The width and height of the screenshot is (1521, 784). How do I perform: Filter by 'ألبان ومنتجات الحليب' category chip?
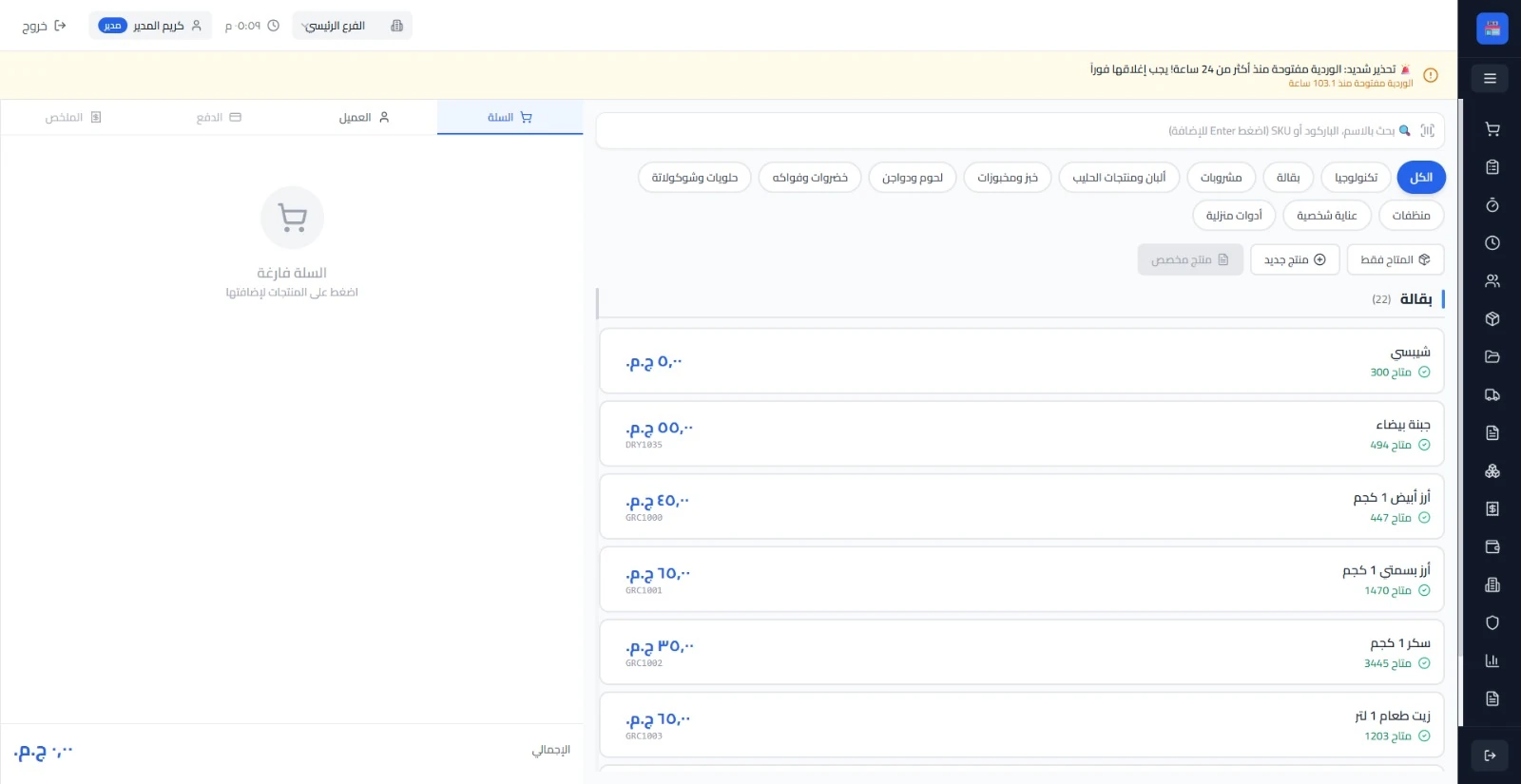point(1119,178)
